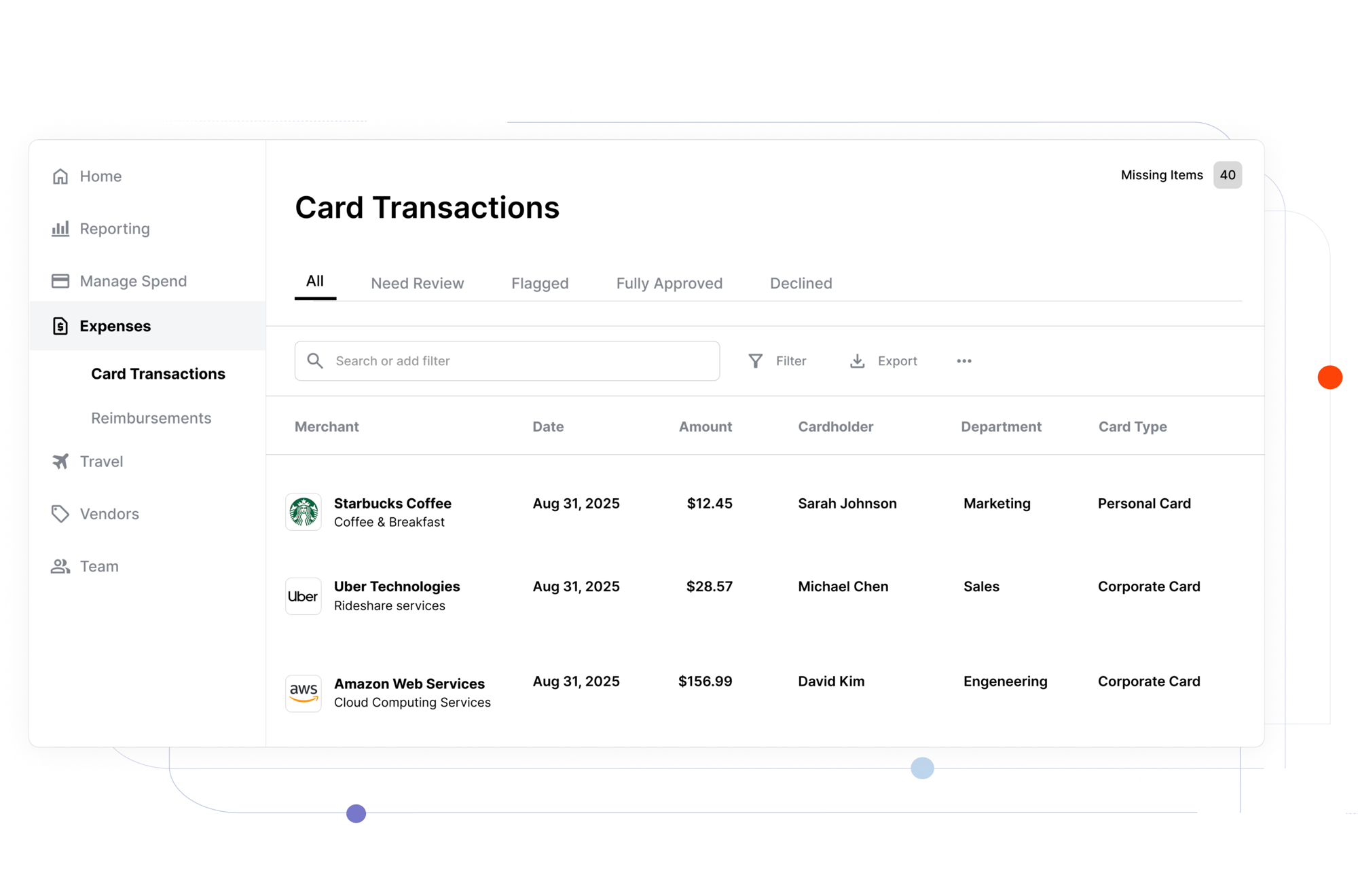Image resolution: width=1358 pixels, height=896 pixels.
Task: Open the ellipsis more-options menu
Action: click(x=964, y=360)
